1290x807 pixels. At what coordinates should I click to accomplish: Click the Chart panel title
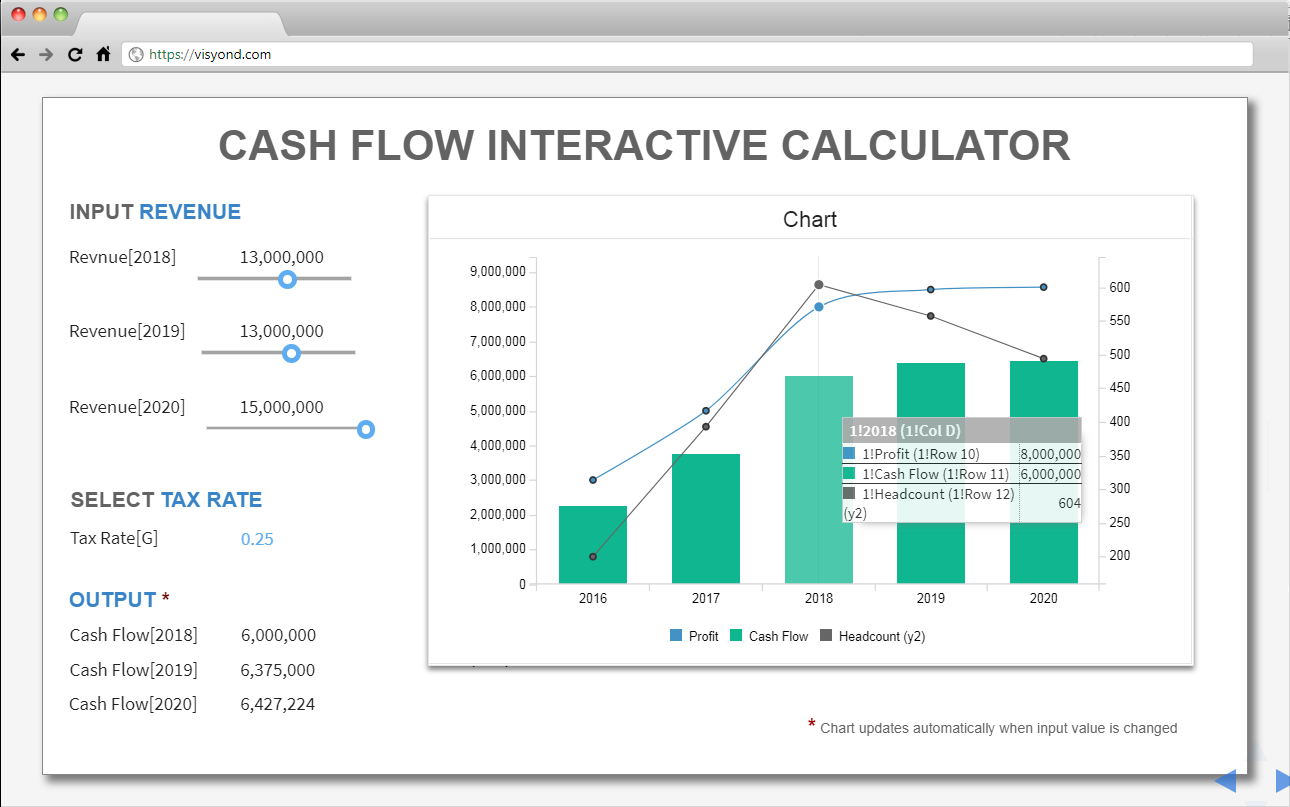[x=810, y=219]
